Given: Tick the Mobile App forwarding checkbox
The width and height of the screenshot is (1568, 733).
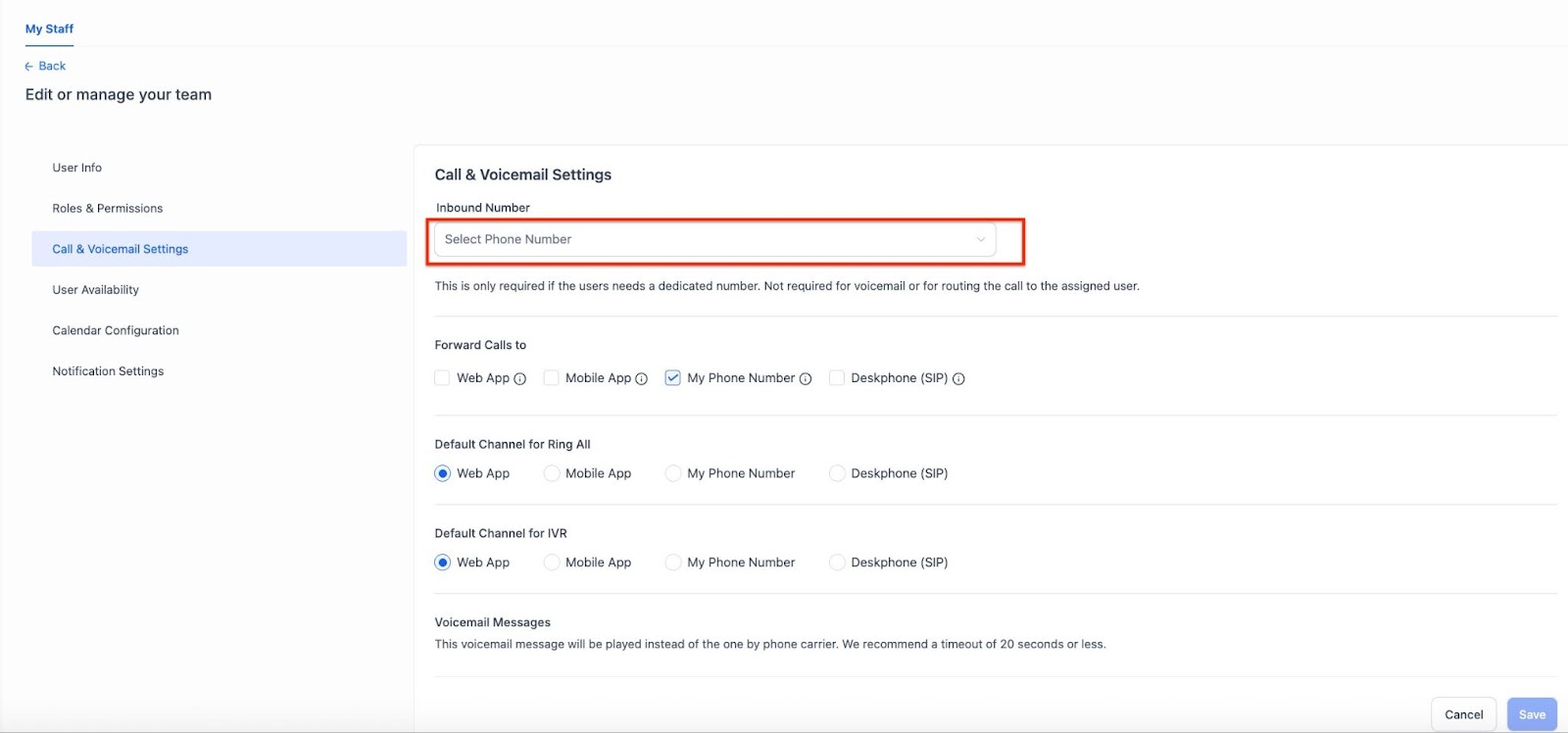Looking at the screenshot, I should tap(551, 378).
